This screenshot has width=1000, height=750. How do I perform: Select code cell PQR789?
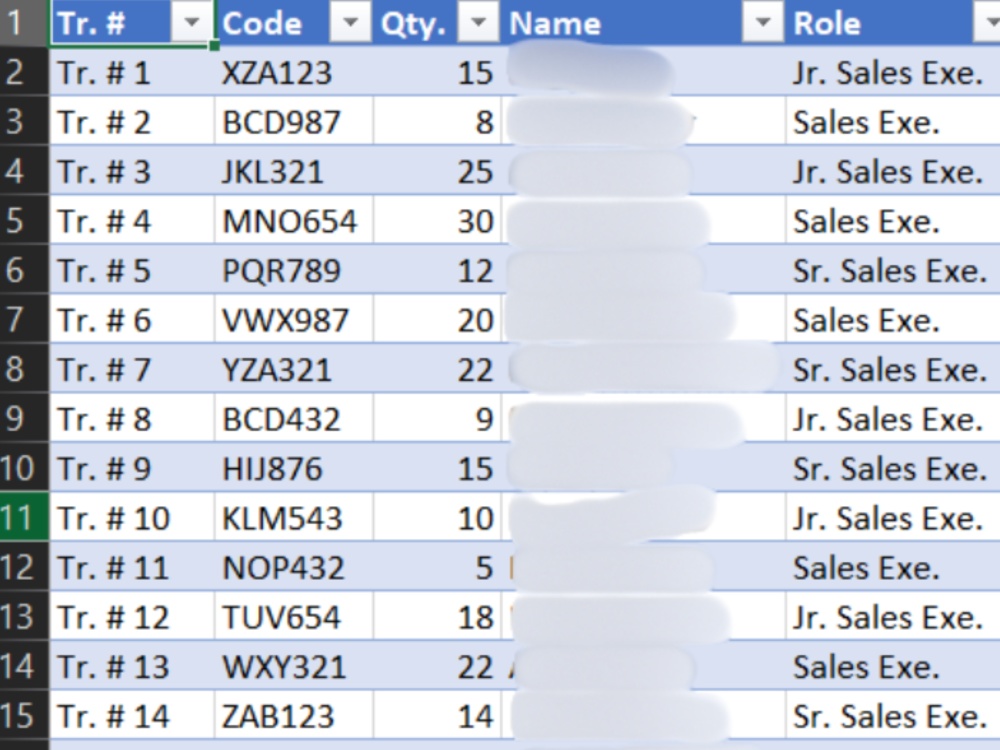point(294,270)
